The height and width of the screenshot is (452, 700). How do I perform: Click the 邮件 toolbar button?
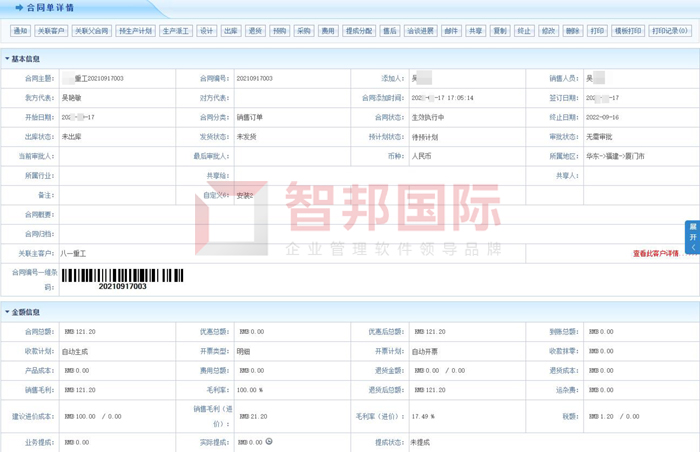[451, 31]
